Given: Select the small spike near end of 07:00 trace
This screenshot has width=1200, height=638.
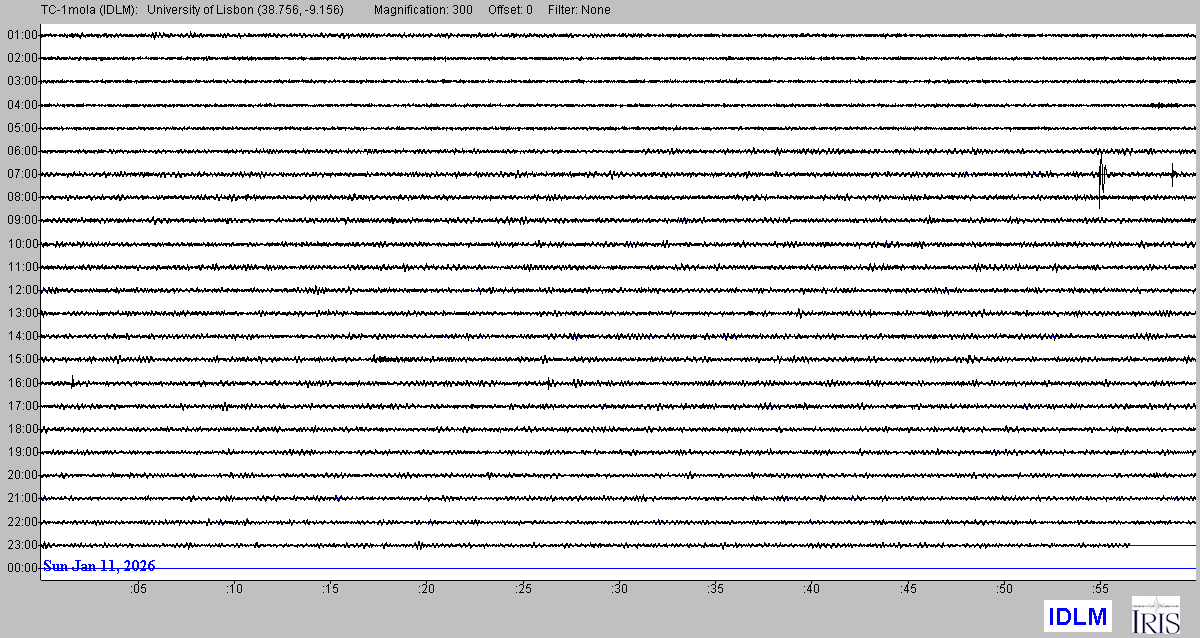Looking at the screenshot, I should (1172, 175).
